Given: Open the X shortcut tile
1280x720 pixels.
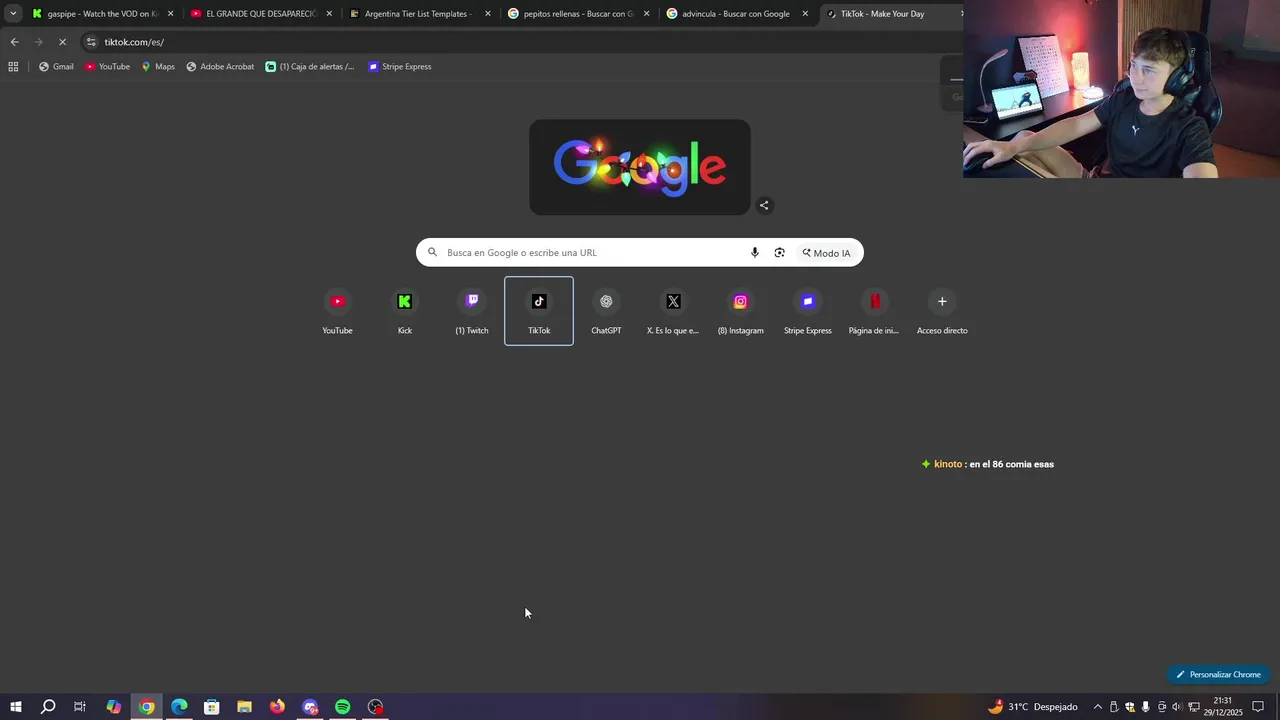Looking at the screenshot, I should point(673,311).
